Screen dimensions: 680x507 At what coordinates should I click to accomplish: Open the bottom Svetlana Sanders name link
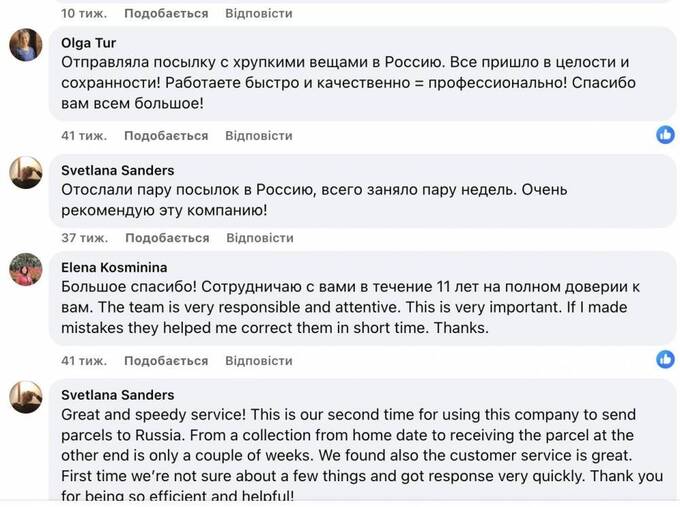coord(117,394)
